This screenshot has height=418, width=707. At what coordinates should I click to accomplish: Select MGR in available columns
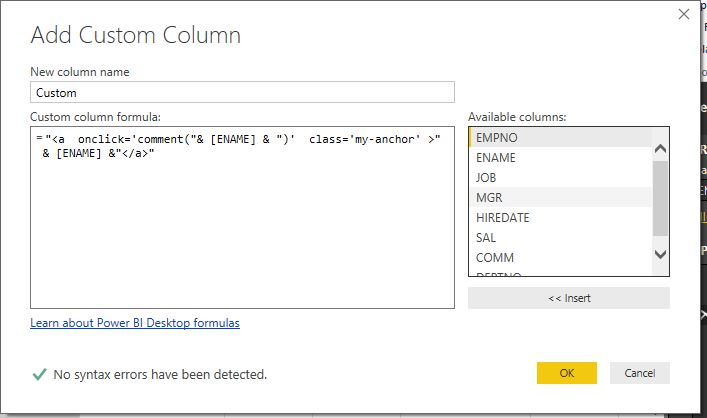coord(560,198)
